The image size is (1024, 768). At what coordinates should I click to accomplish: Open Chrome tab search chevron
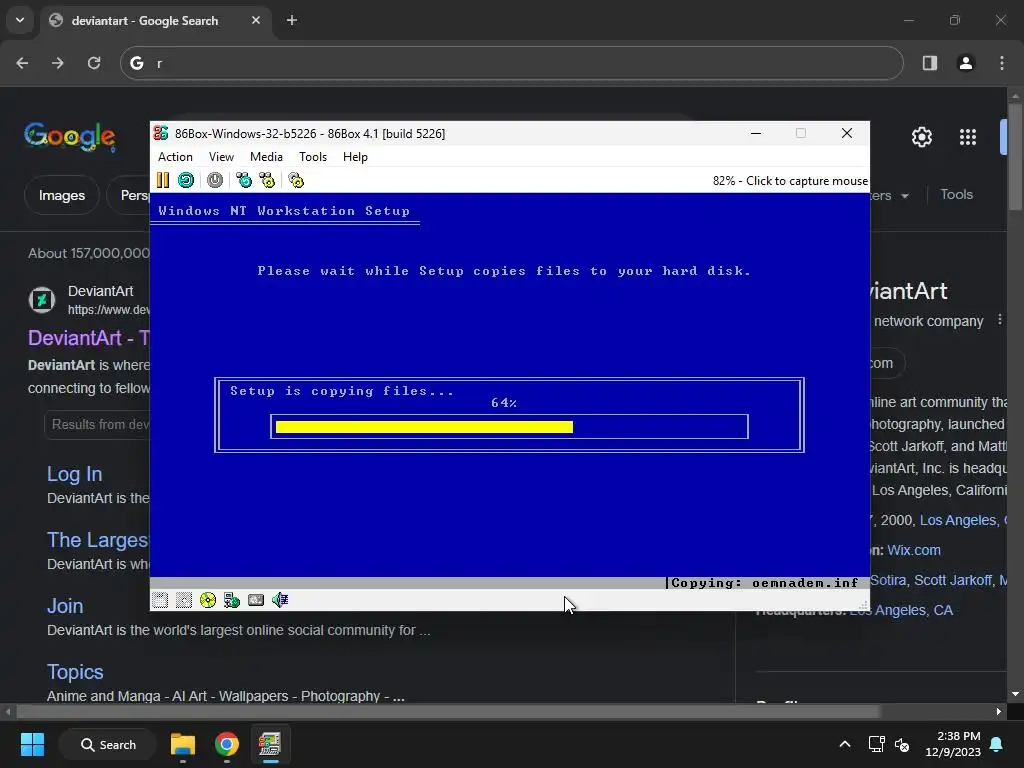pyautogui.click(x=20, y=20)
